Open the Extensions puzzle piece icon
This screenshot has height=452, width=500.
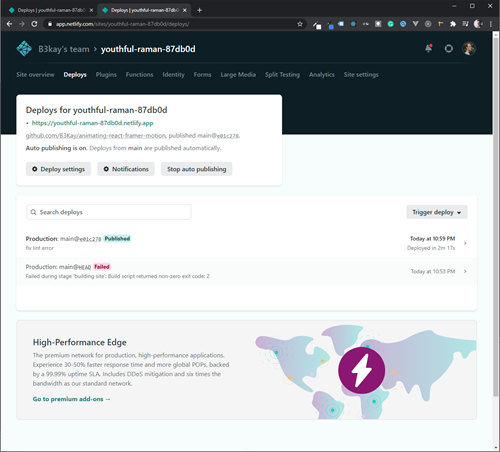tap(453, 24)
